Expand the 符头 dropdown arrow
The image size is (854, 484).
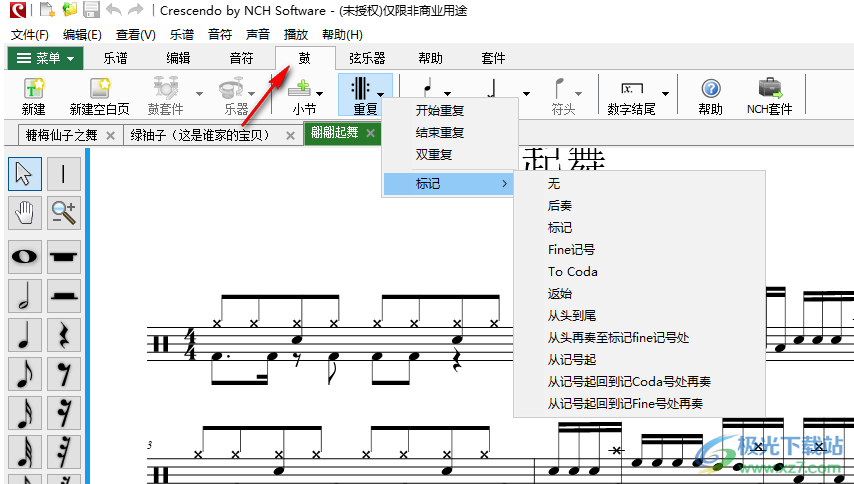pos(578,94)
